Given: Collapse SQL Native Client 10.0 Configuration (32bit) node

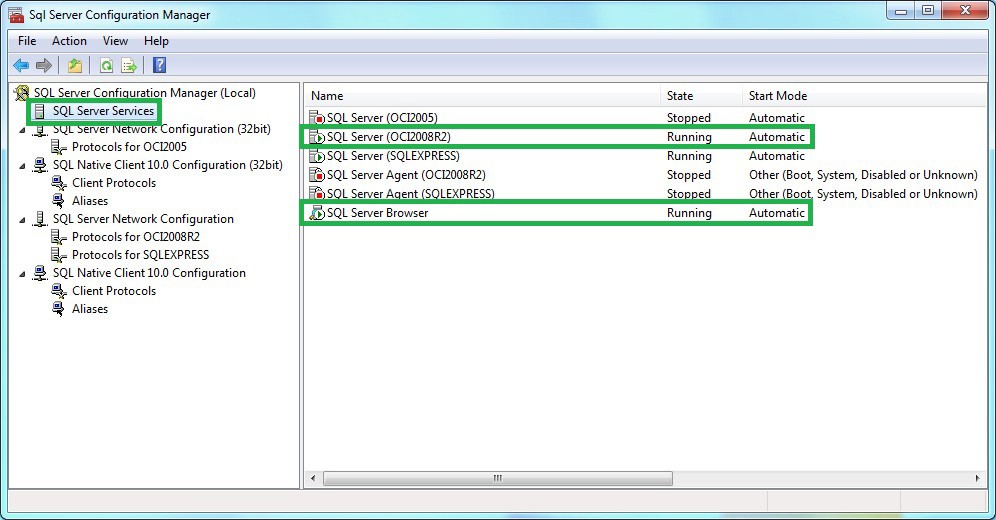Looking at the screenshot, I should pyautogui.click(x=23, y=166).
